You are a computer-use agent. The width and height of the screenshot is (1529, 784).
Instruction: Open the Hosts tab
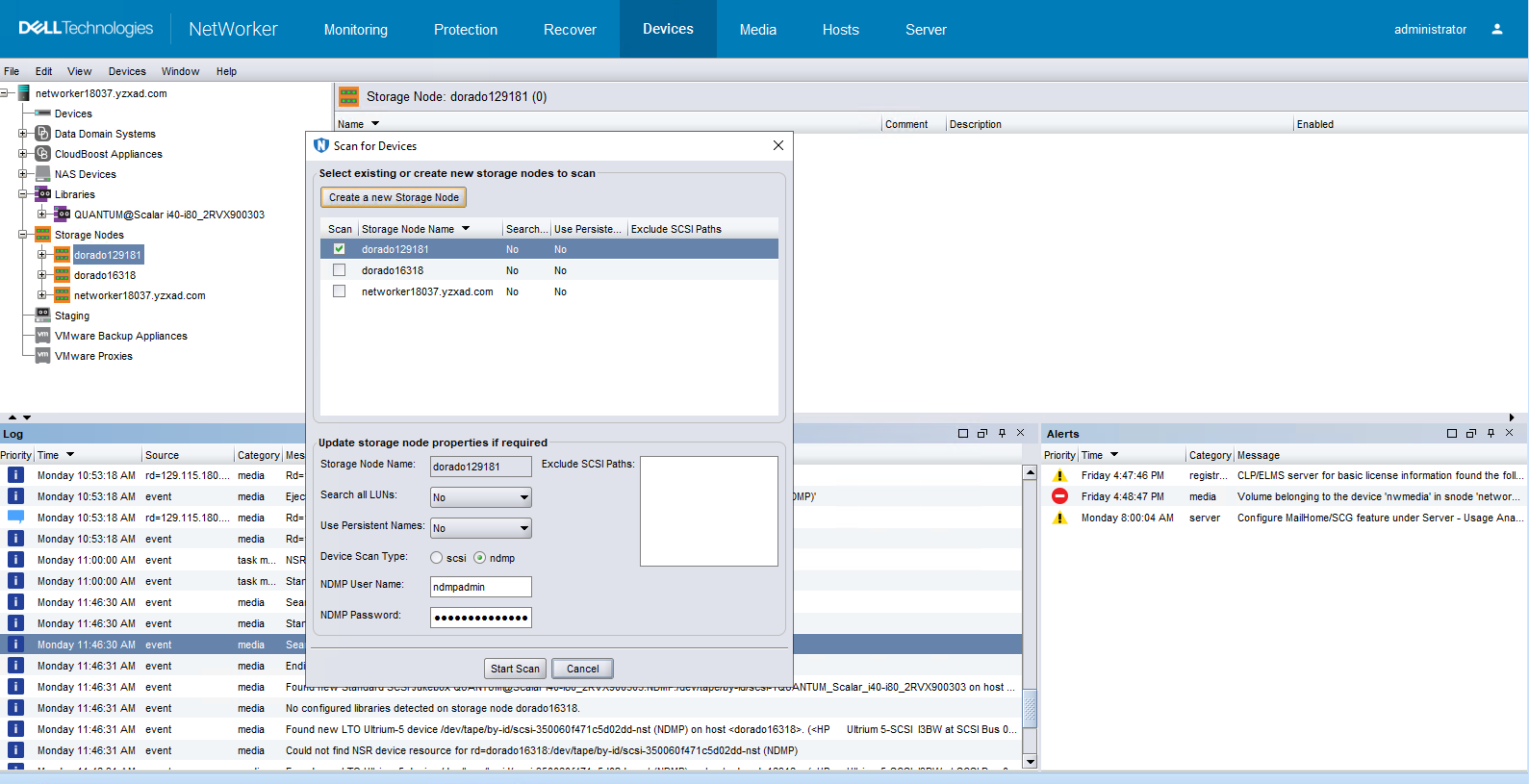[840, 30]
